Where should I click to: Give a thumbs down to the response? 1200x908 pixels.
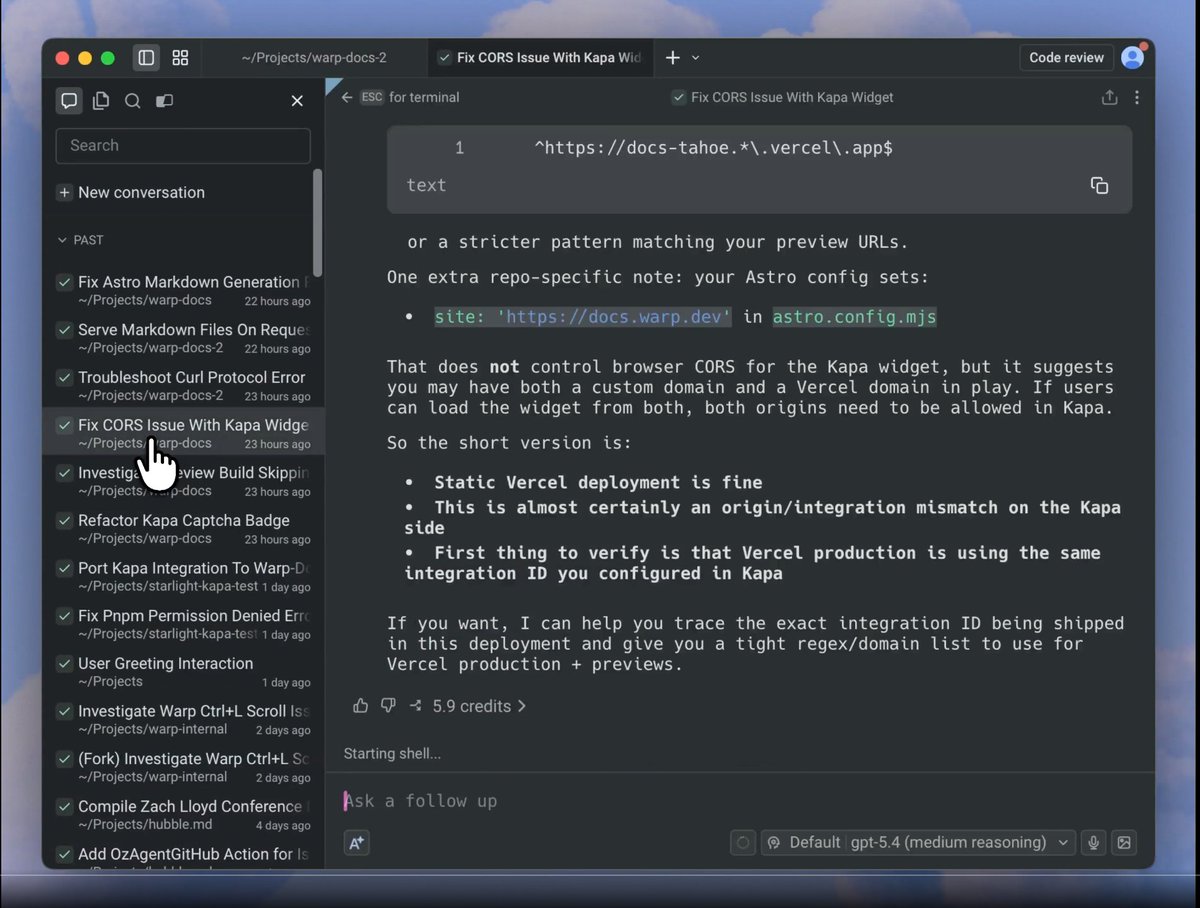[x=388, y=706]
